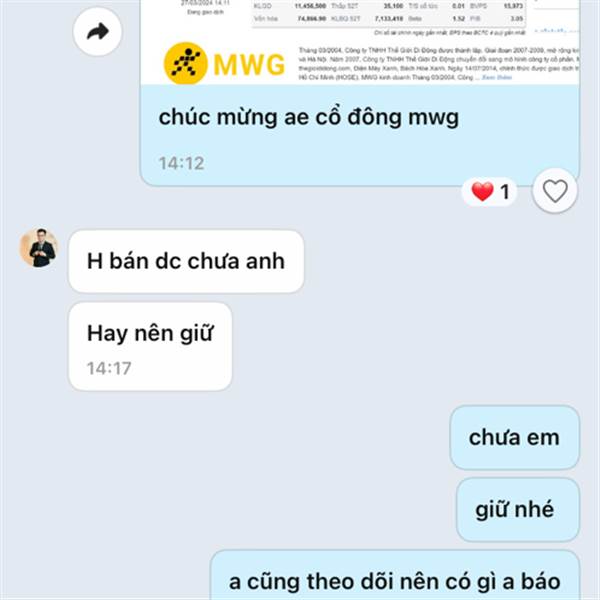Tap the "Đang giao dịch" status text
Screen dimensions: 600x600
pos(205,12)
